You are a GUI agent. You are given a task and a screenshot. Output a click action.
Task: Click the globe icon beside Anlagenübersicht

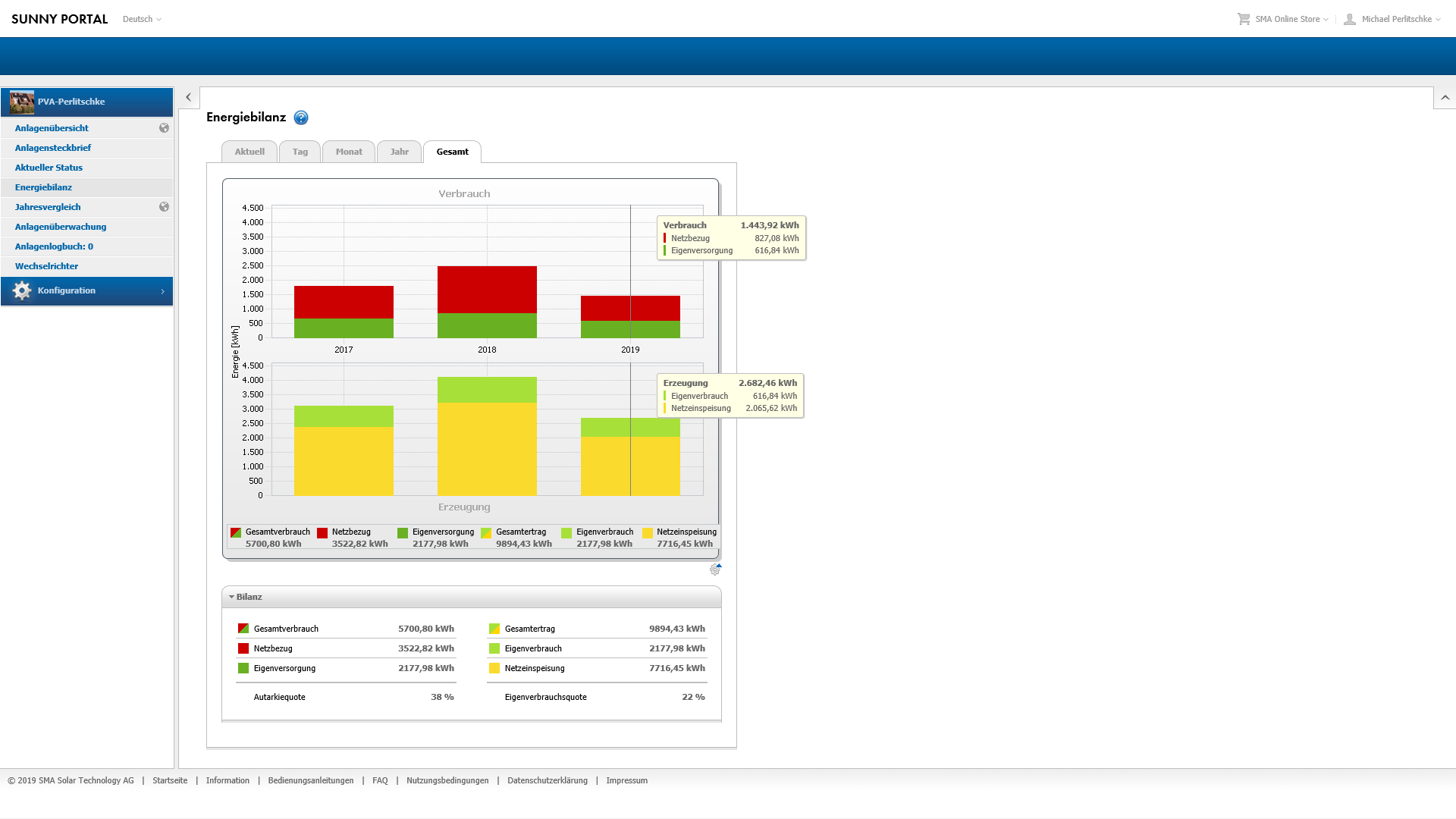pos(164,128)
